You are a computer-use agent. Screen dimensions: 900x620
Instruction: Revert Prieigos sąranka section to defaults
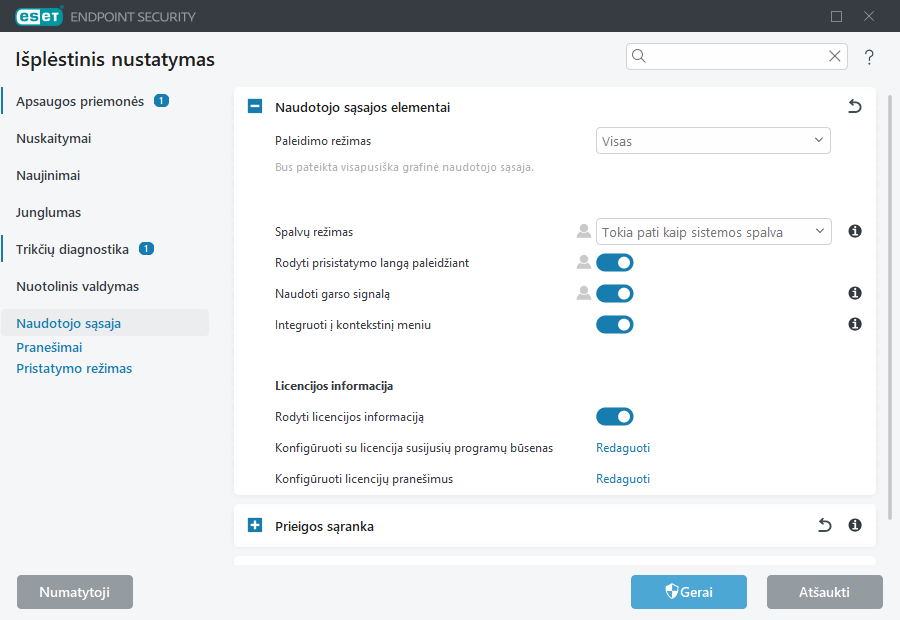(x=824, y=525)
